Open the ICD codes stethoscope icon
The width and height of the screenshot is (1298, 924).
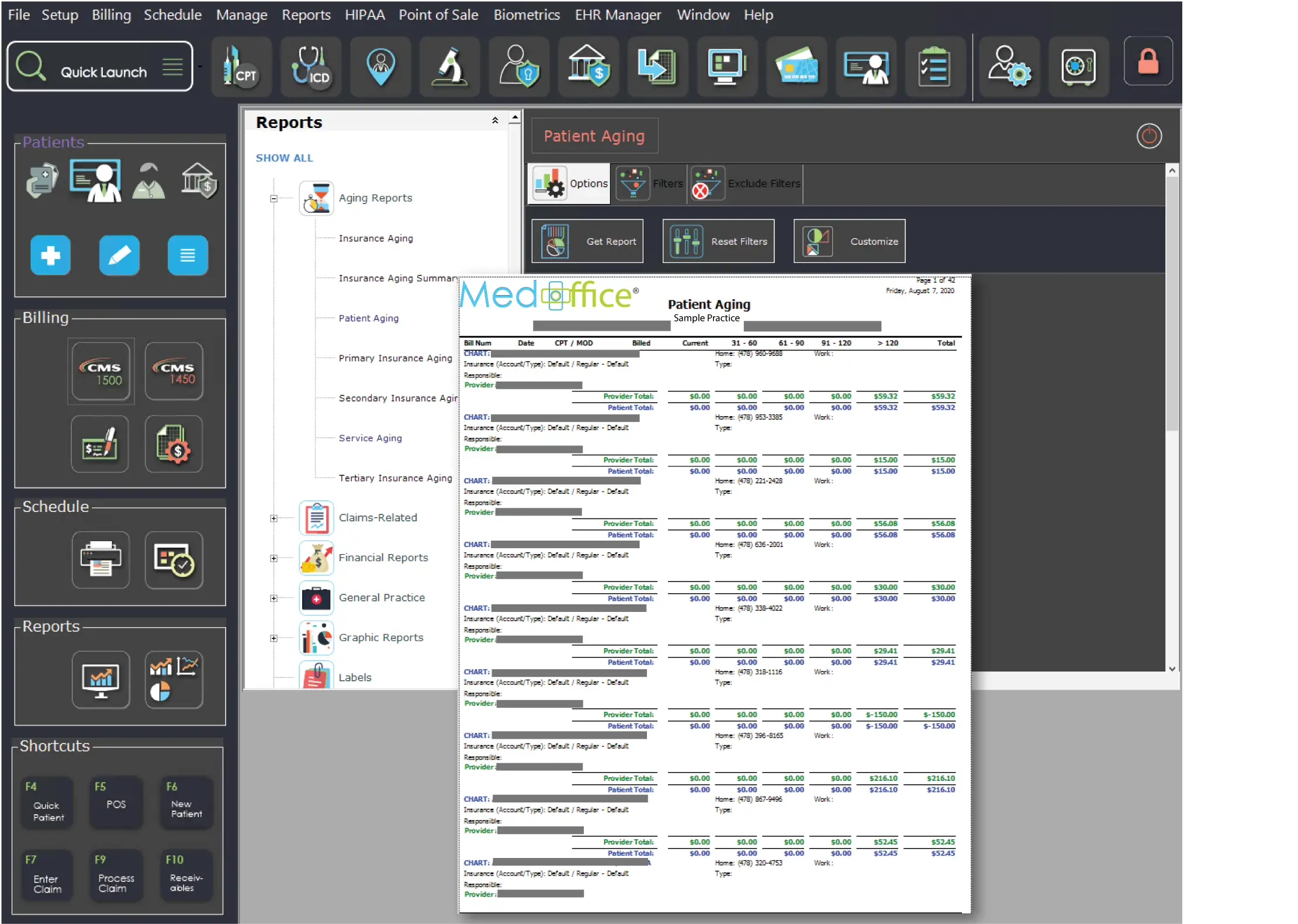(311, 66)
